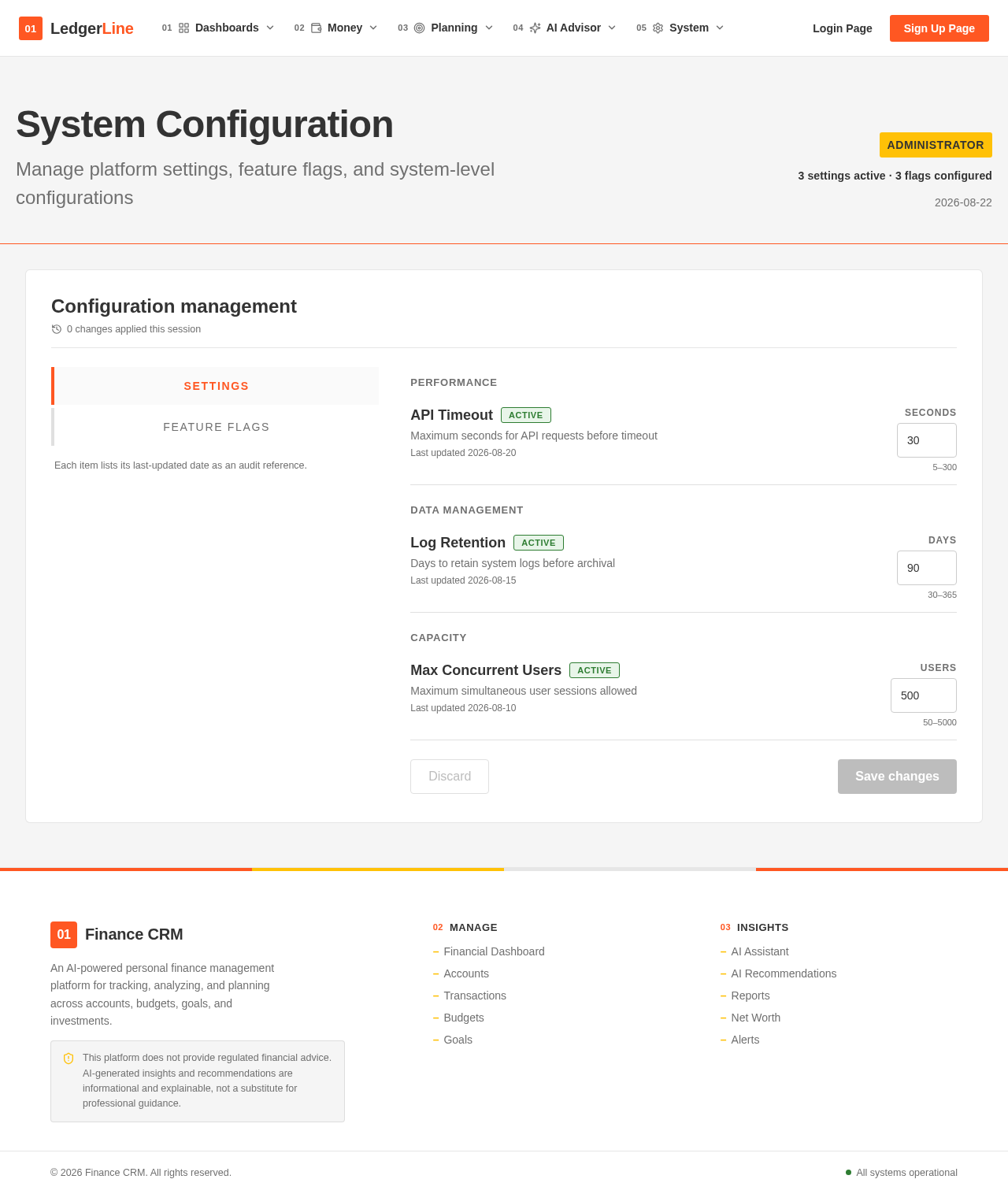1008x1194 pixels.
Task: Click the 2026-08-22 date in header
Action: coord(963,202)
